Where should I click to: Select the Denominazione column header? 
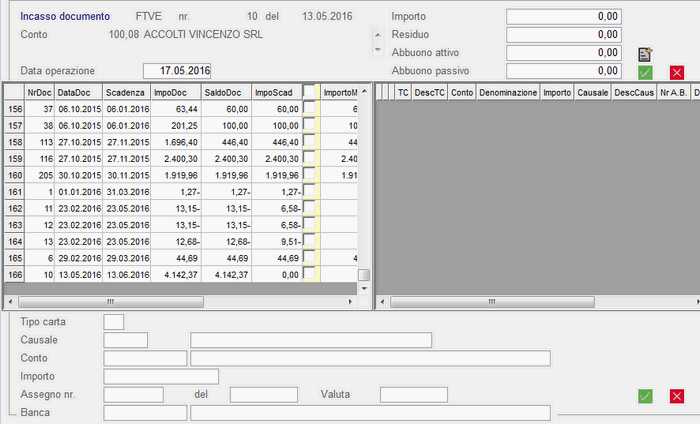pos(508,92)
